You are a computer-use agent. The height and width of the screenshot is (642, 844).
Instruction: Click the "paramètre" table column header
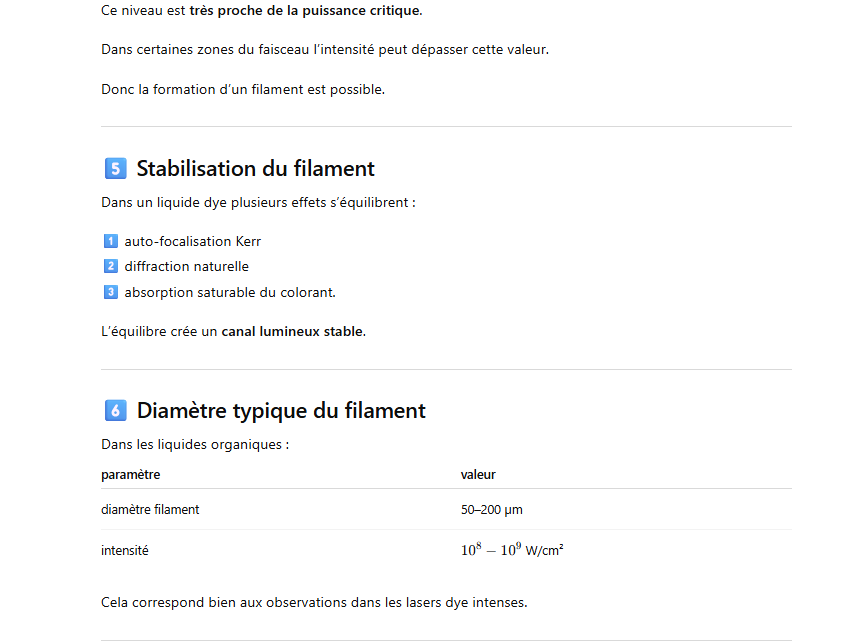pyautogui.click(x=131, y=474)
